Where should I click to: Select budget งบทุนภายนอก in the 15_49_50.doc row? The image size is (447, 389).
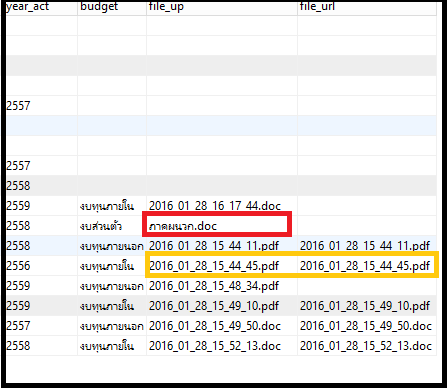click(x=111, y=326)
